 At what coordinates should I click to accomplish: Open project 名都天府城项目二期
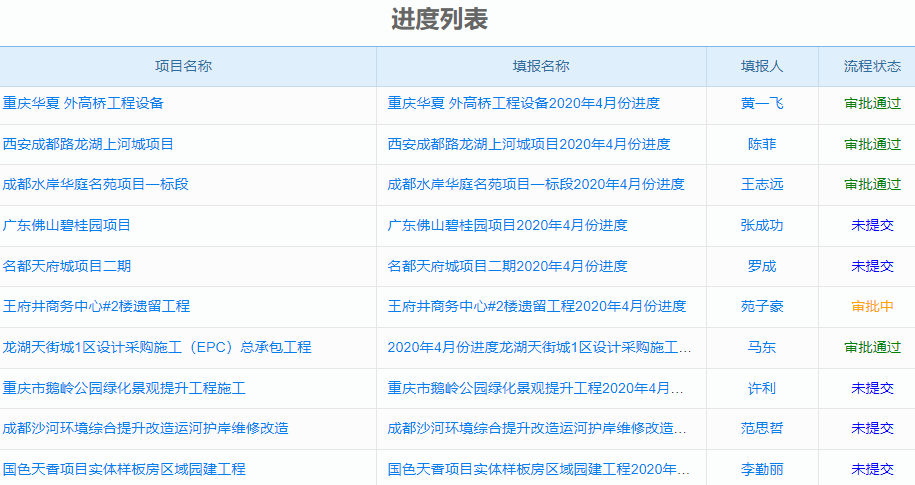67,266
